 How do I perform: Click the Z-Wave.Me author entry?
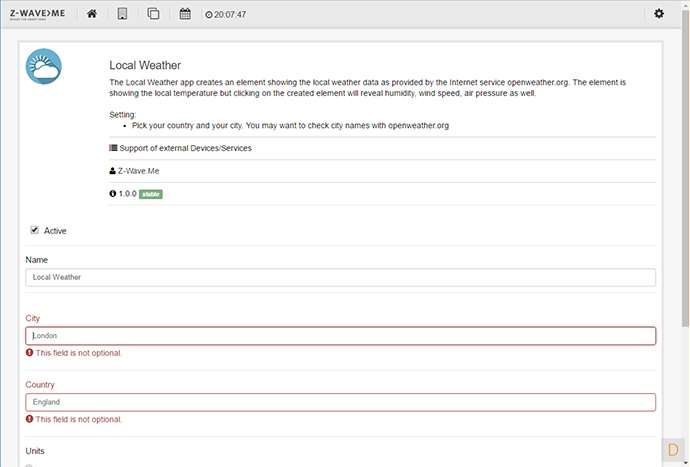134,171
